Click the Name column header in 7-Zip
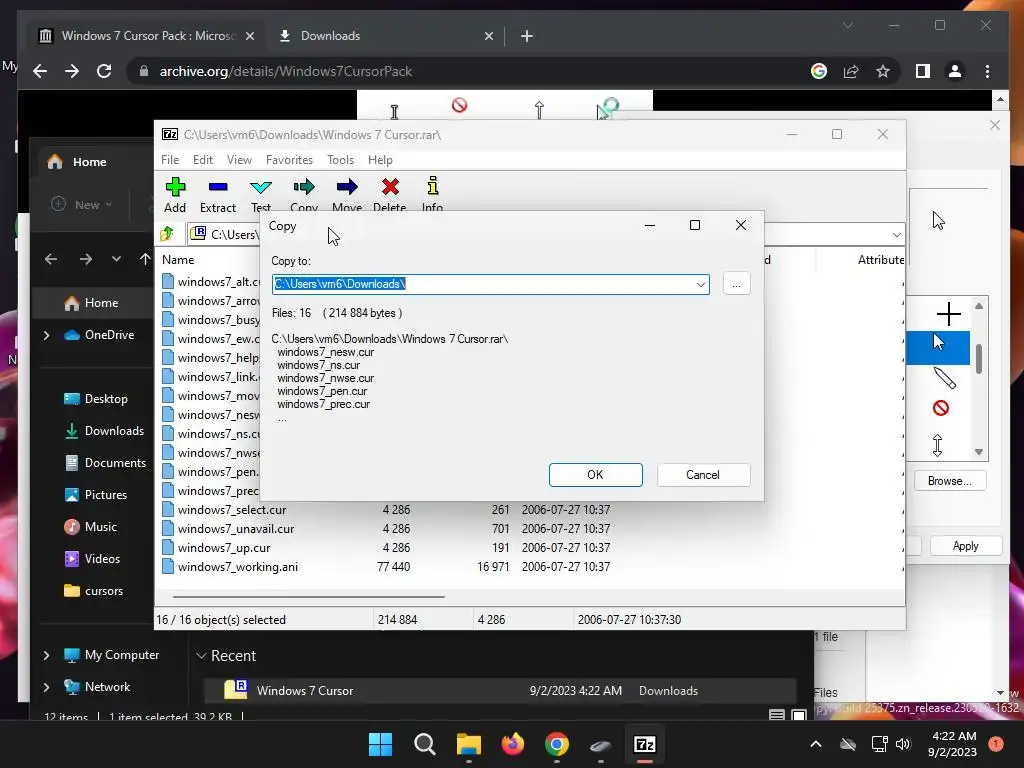This screenshot has width=1024, height=768. [x=178, y=259]
